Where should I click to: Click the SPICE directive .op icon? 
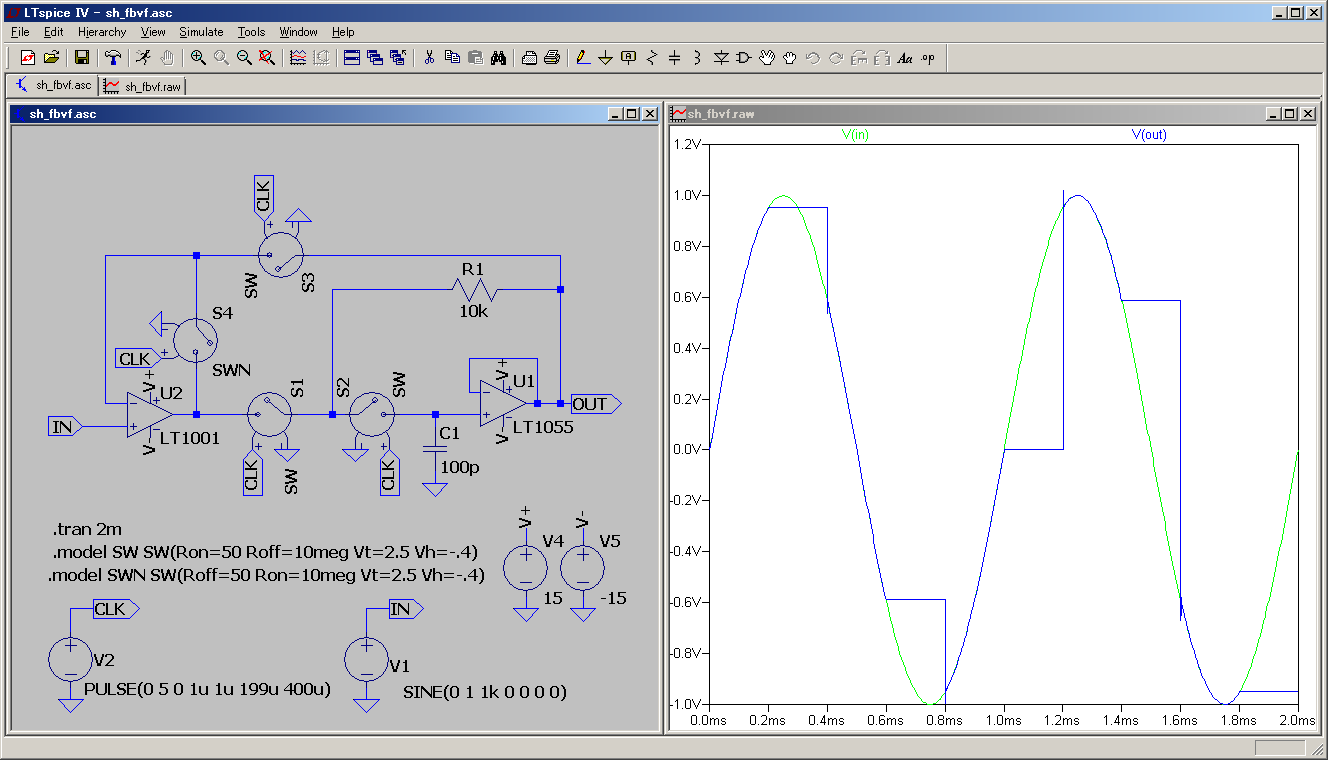[928, 58]
